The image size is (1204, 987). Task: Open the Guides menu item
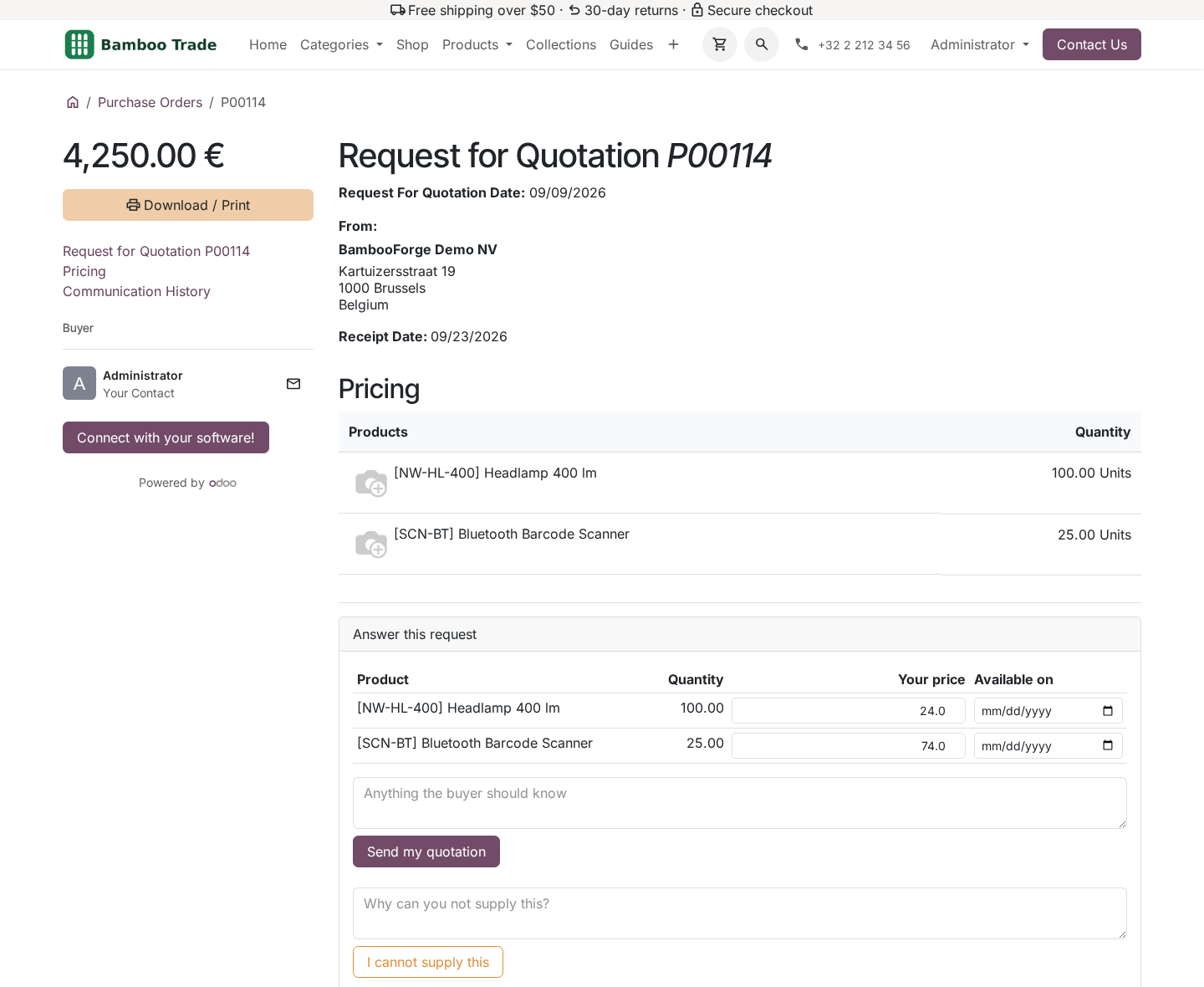tap(631, 44)
